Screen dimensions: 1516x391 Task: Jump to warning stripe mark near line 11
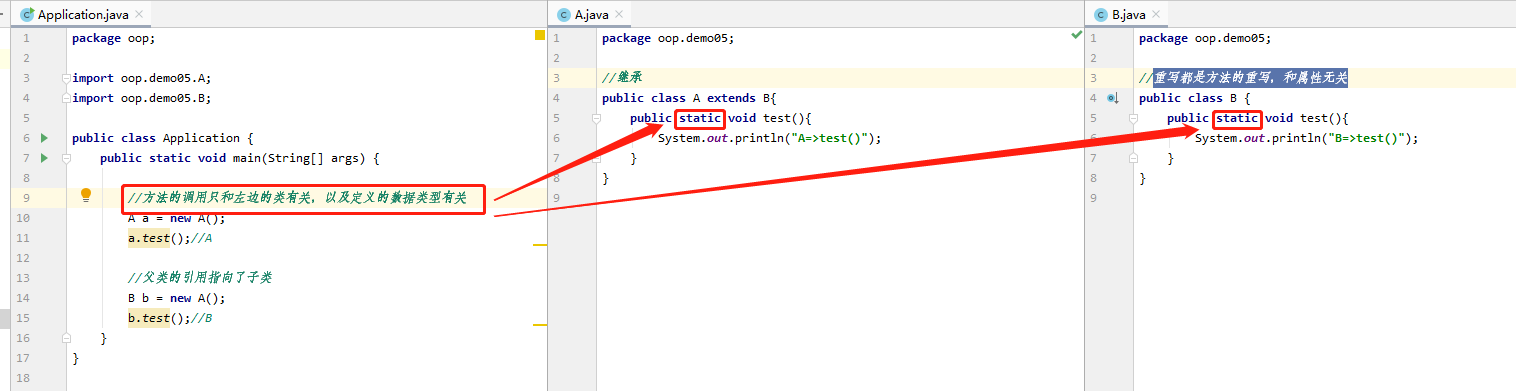(x=540, y=244)
